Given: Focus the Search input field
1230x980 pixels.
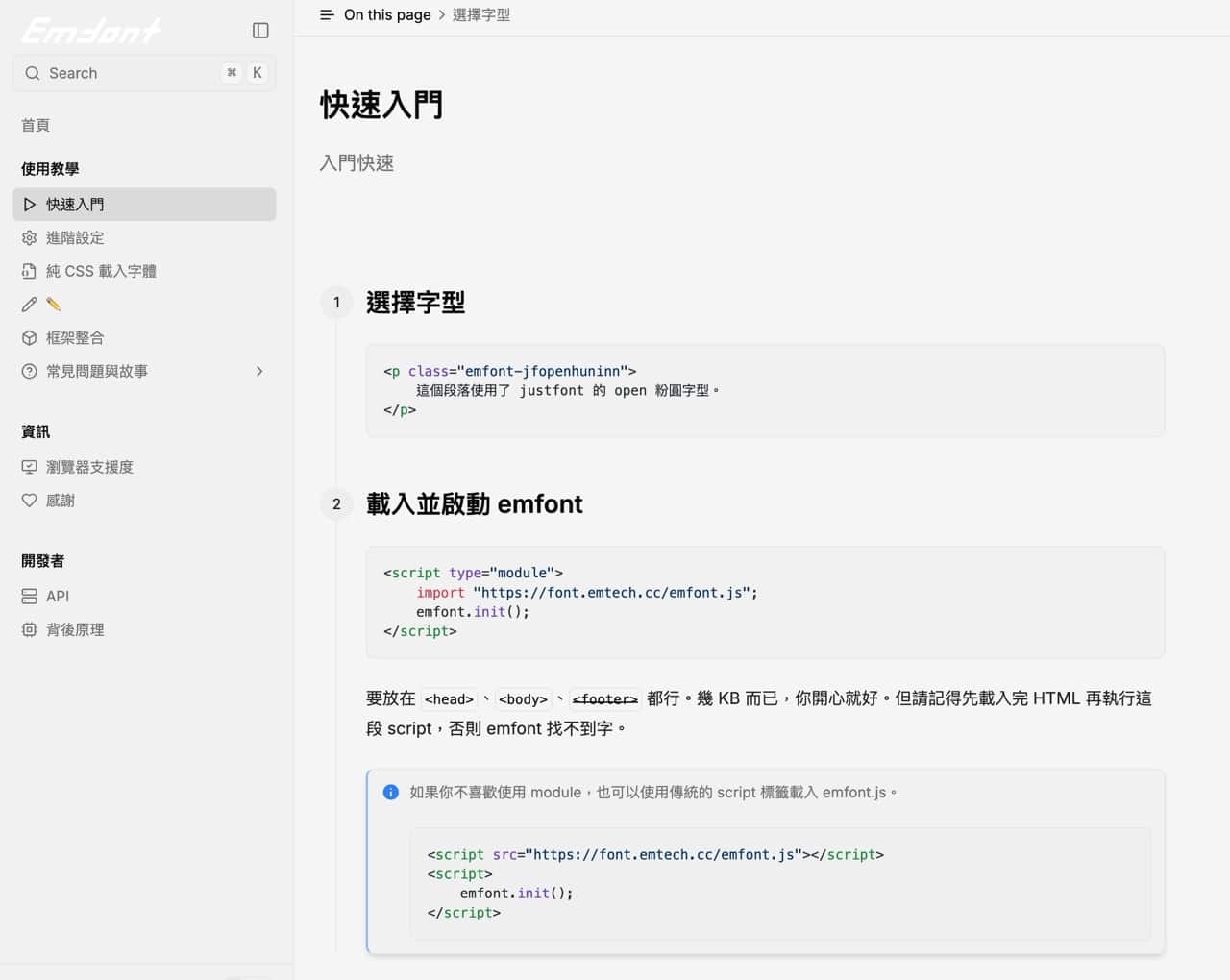Looking at the screenshot, I should point(144,73).
